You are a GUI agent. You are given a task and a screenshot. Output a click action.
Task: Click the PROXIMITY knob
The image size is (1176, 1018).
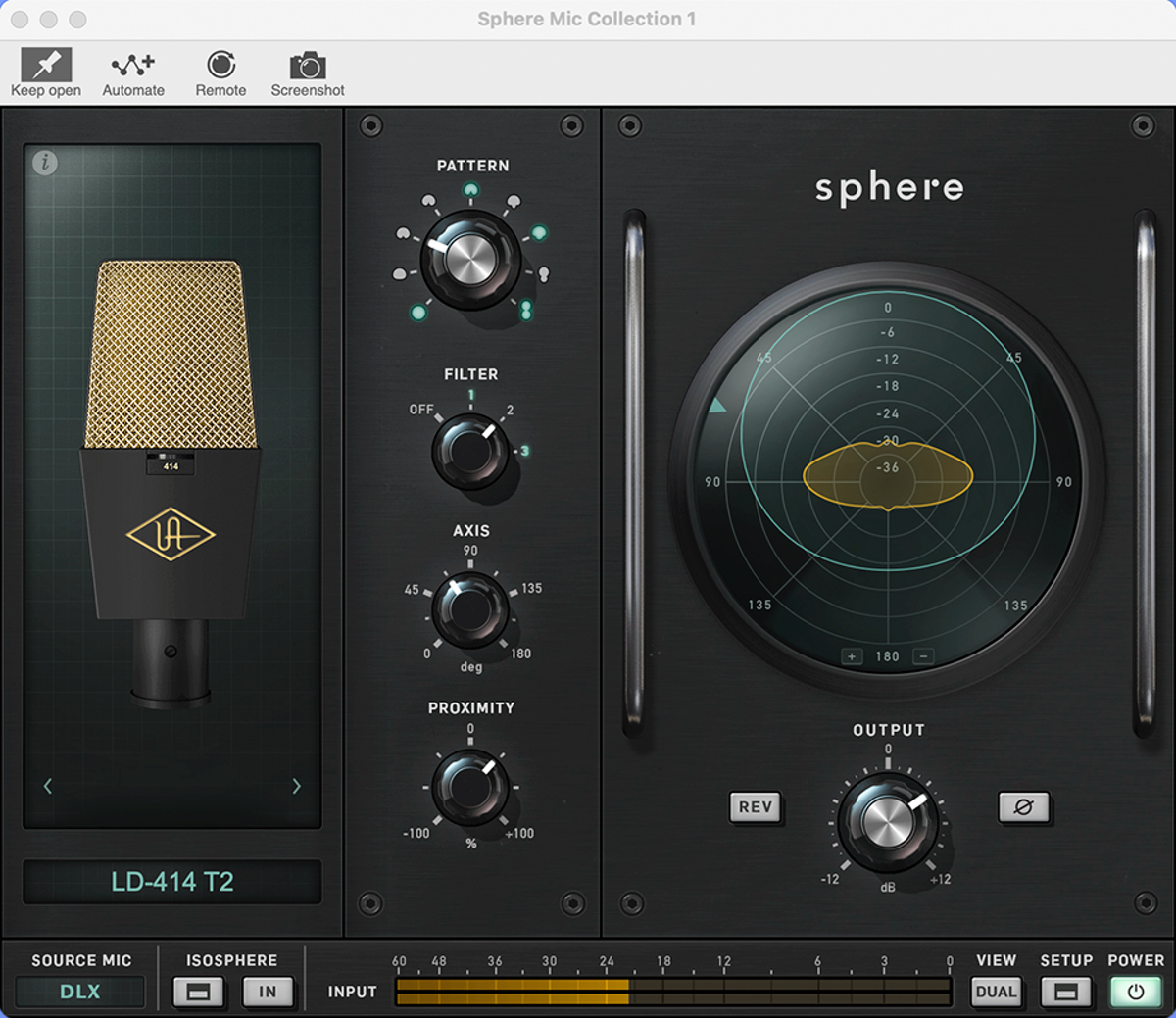point(470,787)
